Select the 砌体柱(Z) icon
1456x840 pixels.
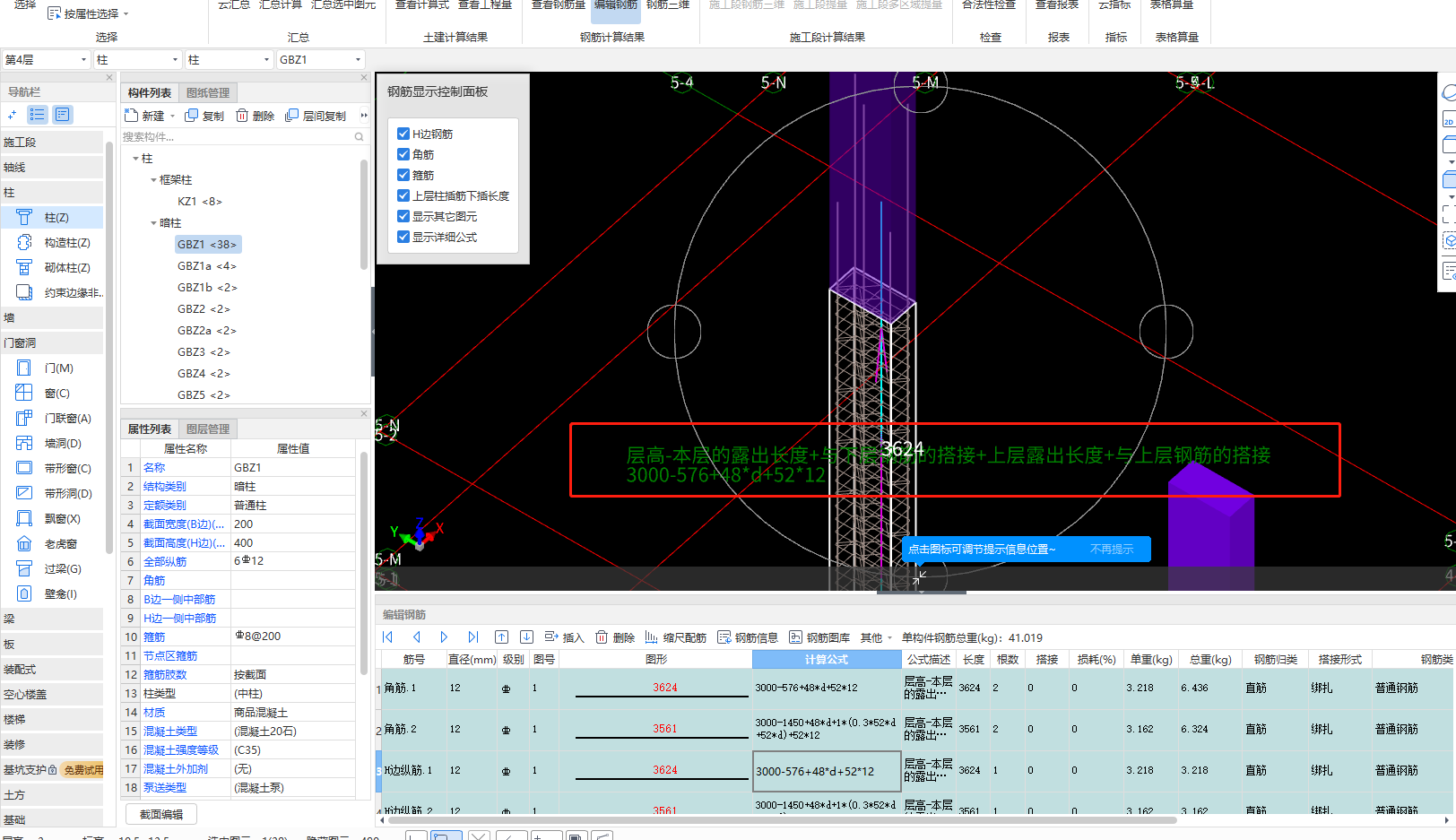coord(24,267)
